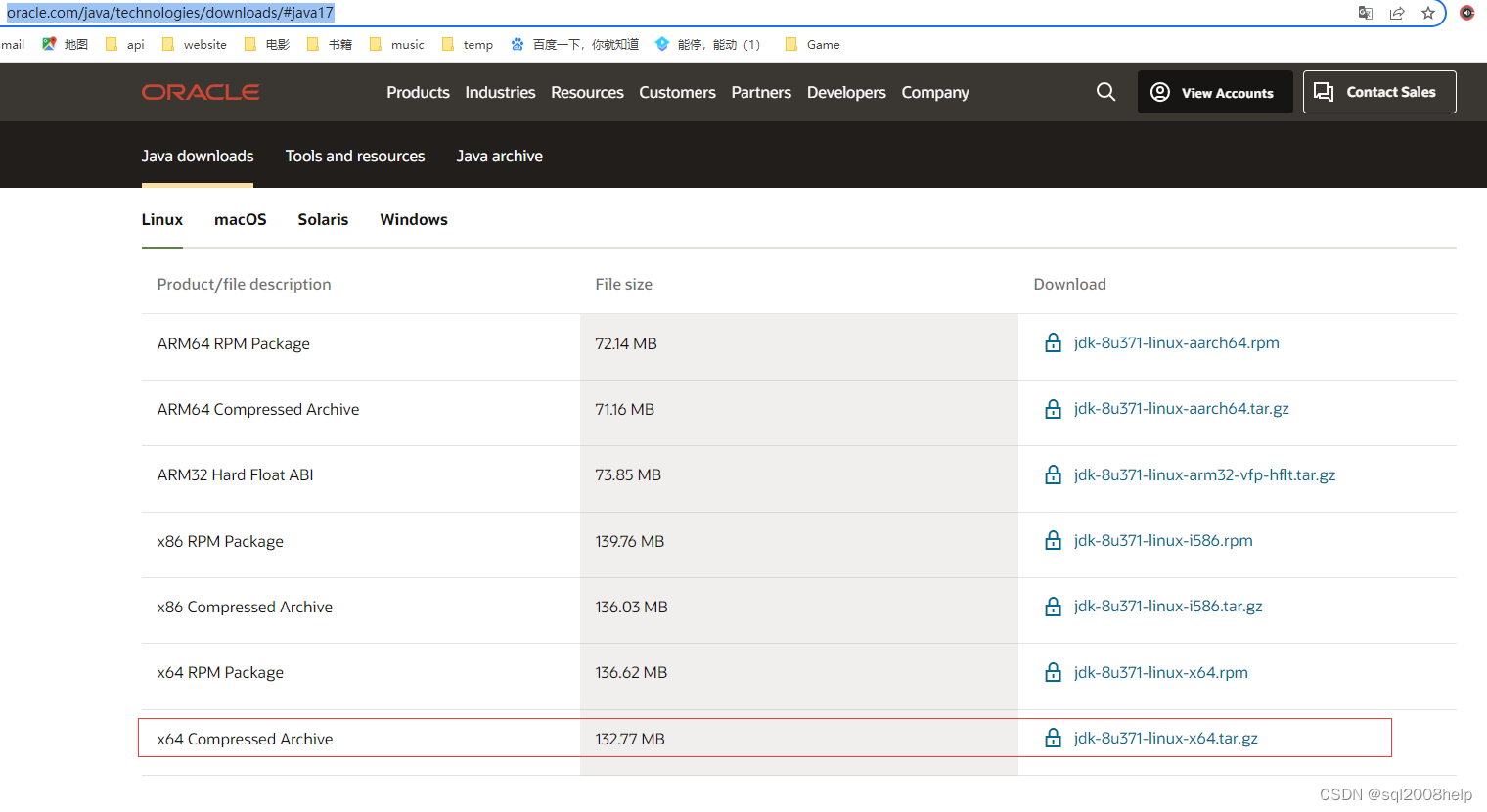Switch to the macOS platform tab
Screen dimensions: 1487x812
click(241, 219)
